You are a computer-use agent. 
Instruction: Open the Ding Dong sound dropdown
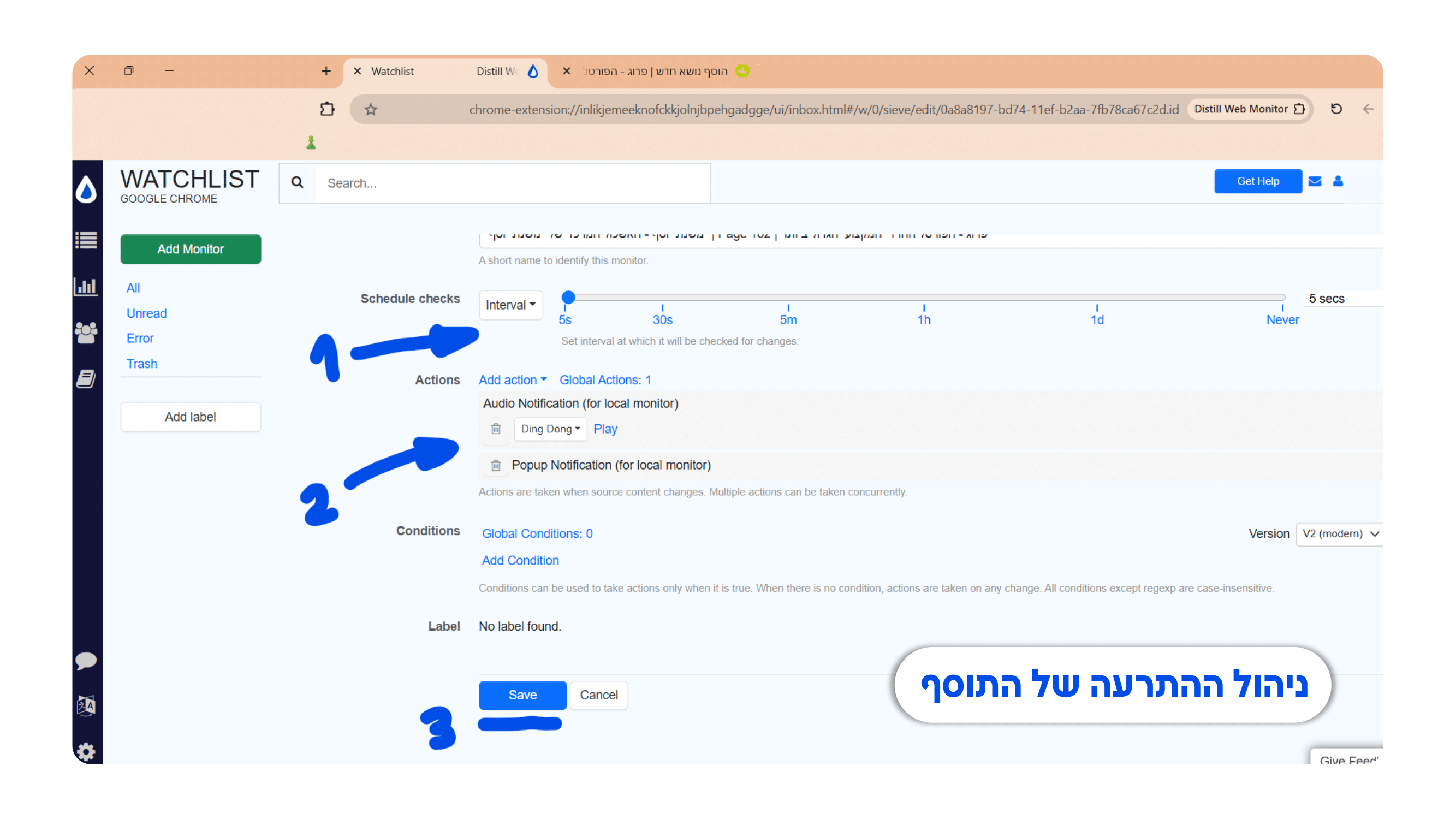coord(550,429)
